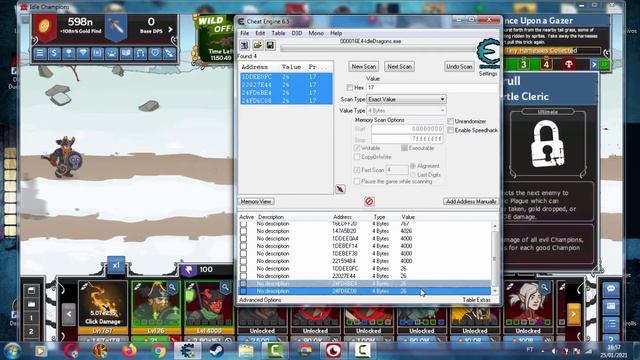Viewport: 640px width, 360px height.
Task: Click the blue sword banner icon
Action: (x=116, y=27)
